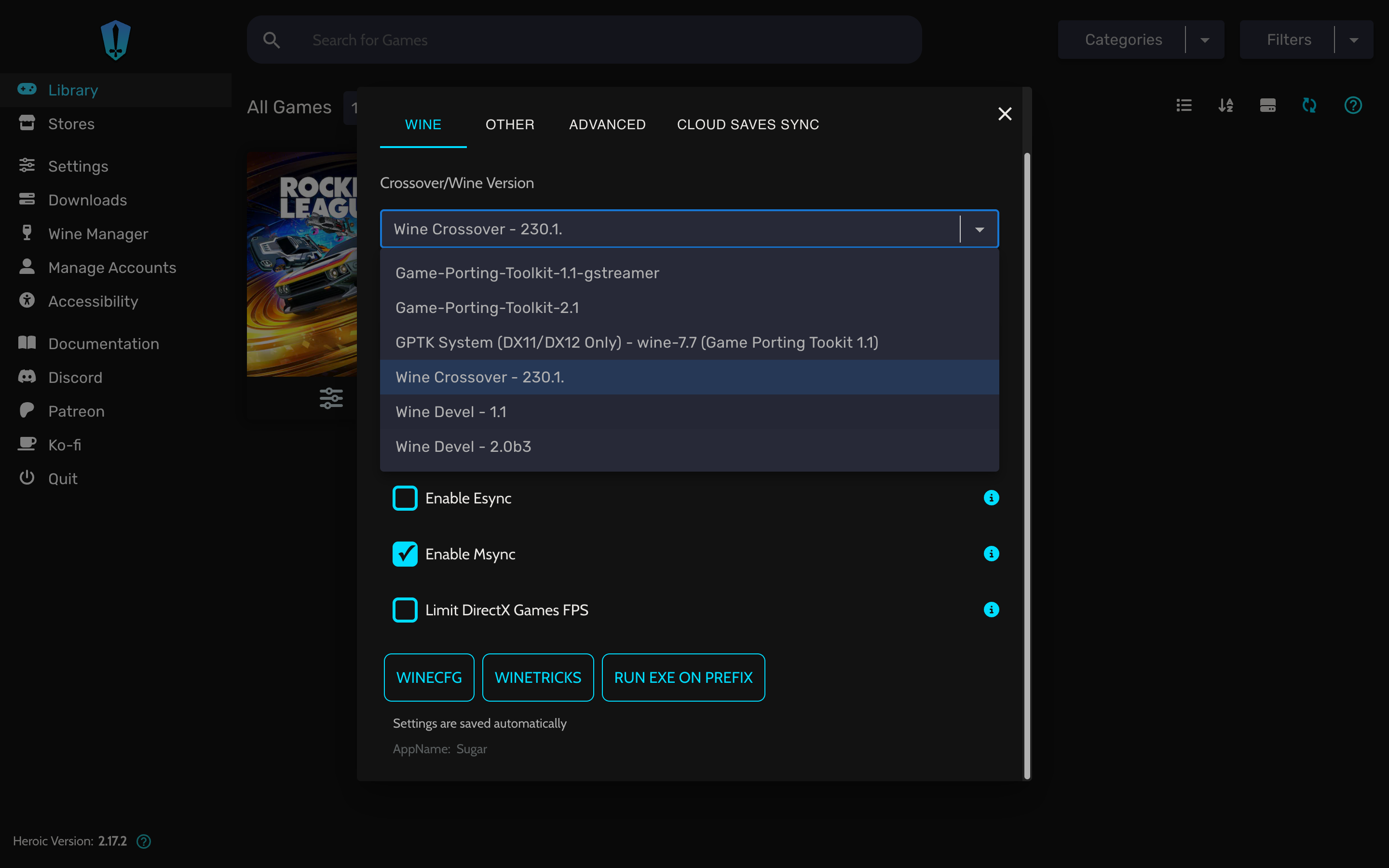Click the show installed only icon

(x=1267, y=105)
